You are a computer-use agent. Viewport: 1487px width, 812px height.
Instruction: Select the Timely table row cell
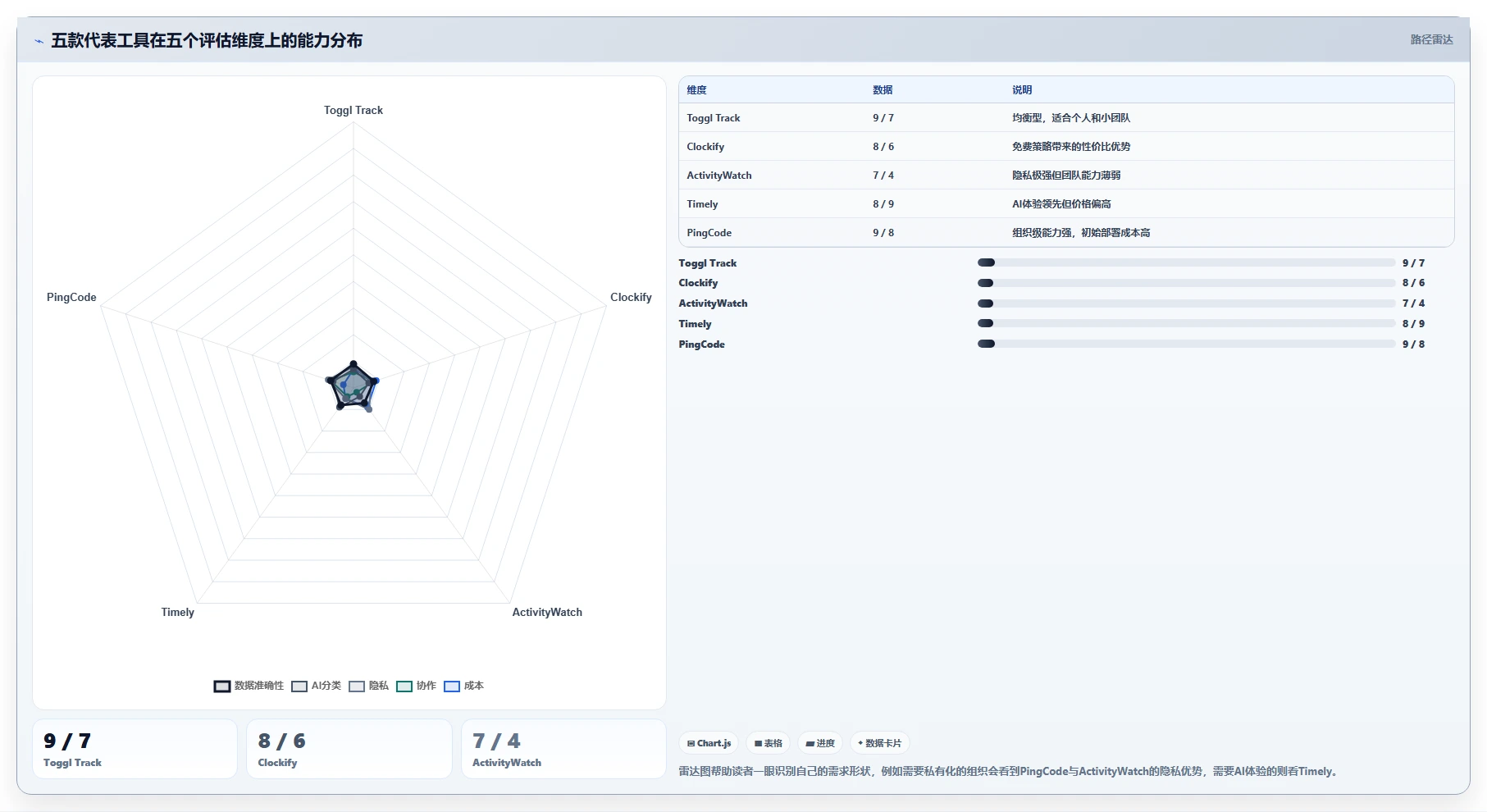(702, 204)
